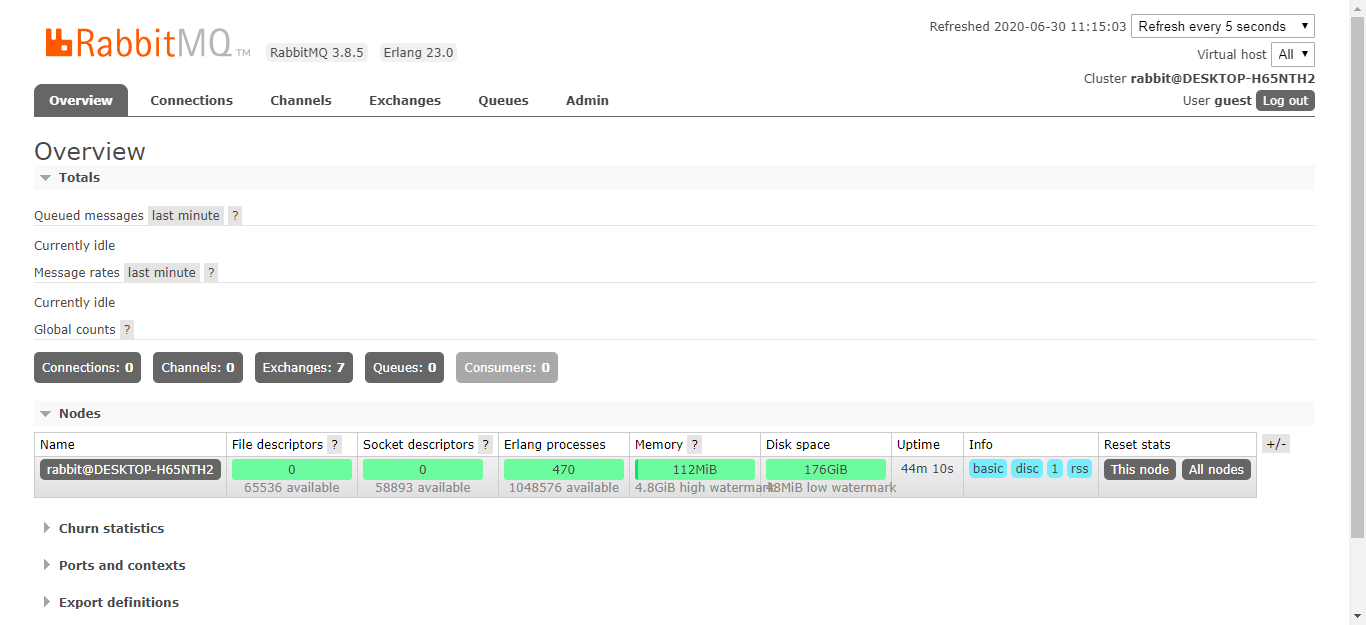Open the Admin tab

click(587, 100)
